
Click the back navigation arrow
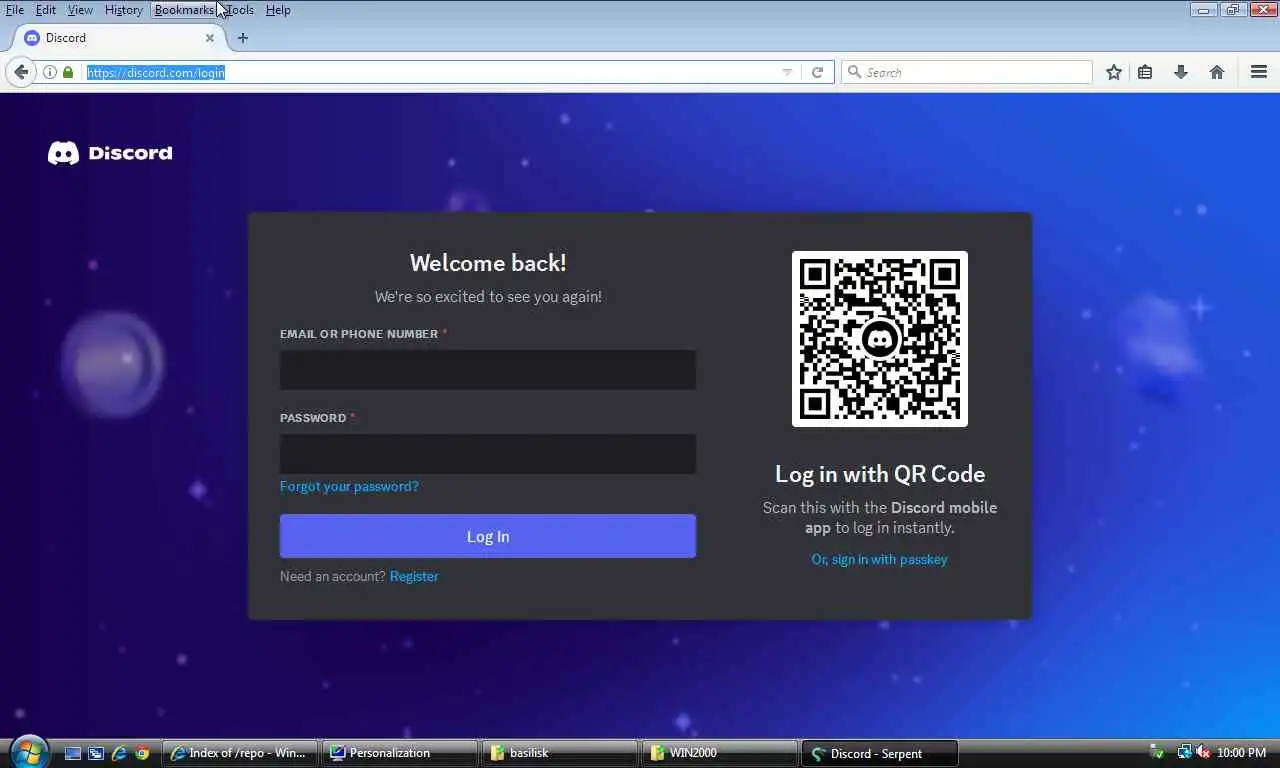pos(21,72)
